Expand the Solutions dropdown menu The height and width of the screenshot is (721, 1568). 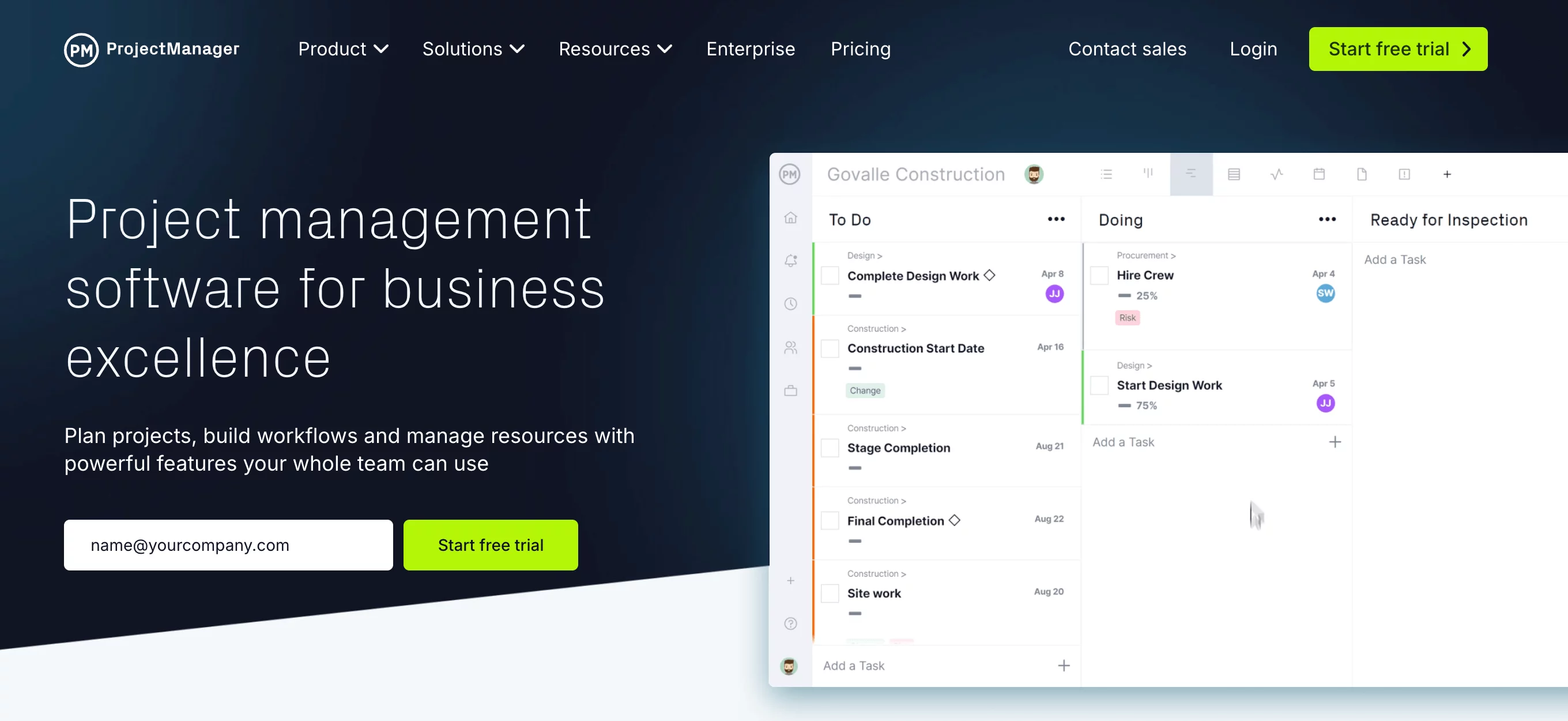tap(473, 48)
